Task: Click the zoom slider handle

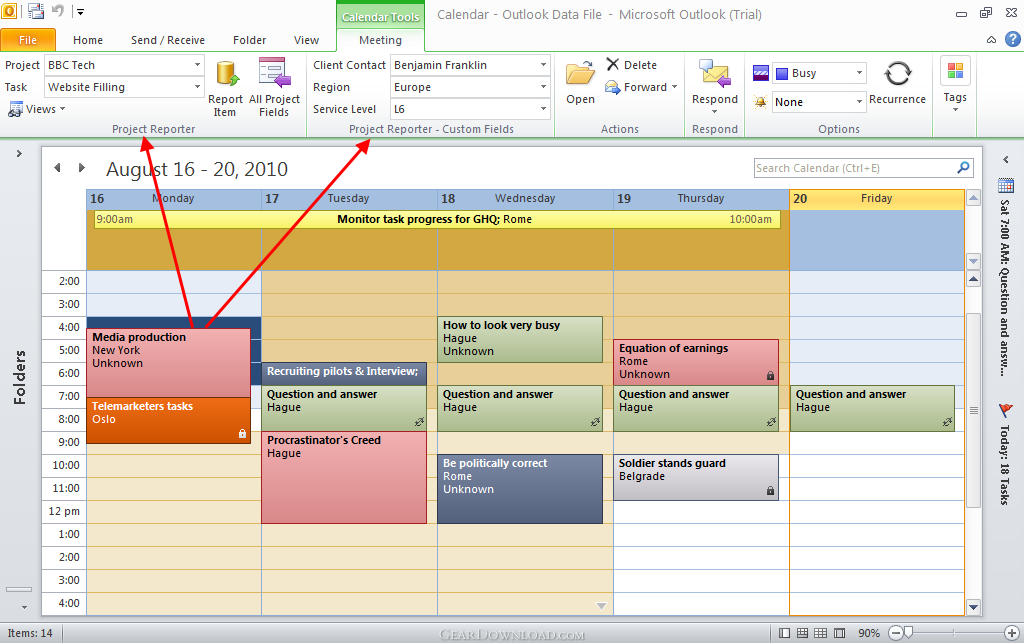Action: 908,633
